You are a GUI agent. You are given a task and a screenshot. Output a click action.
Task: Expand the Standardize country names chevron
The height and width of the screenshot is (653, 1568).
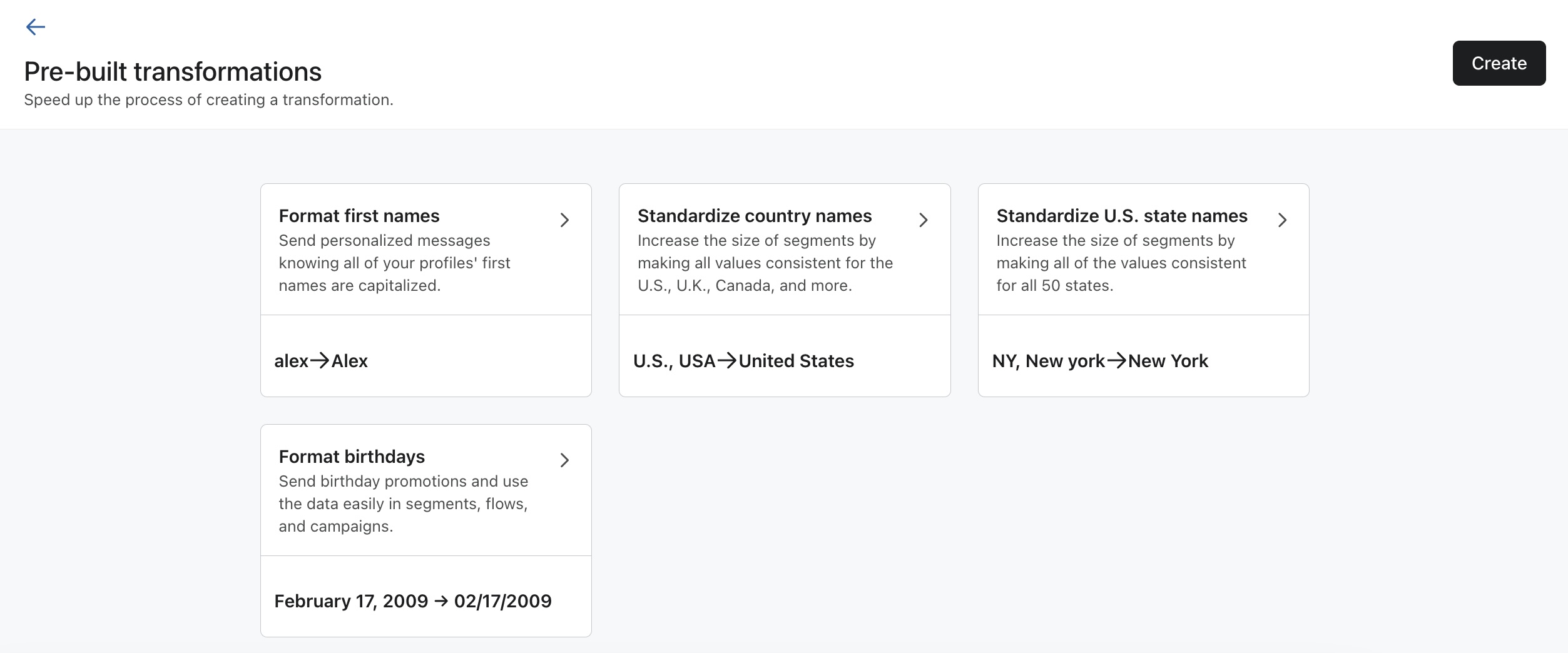click(923, 220)
